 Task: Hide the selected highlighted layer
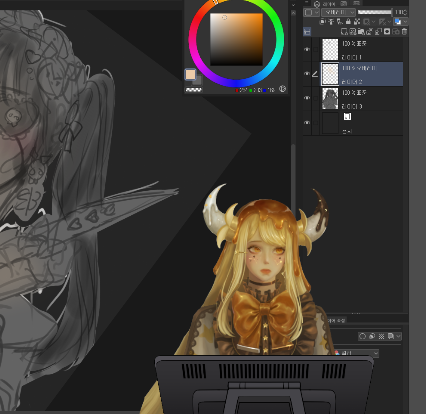[x=307, y=74]
